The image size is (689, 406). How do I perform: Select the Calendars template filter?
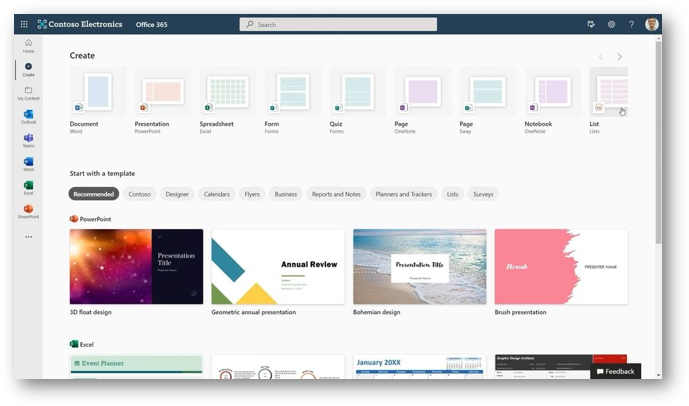pos(217,194)
